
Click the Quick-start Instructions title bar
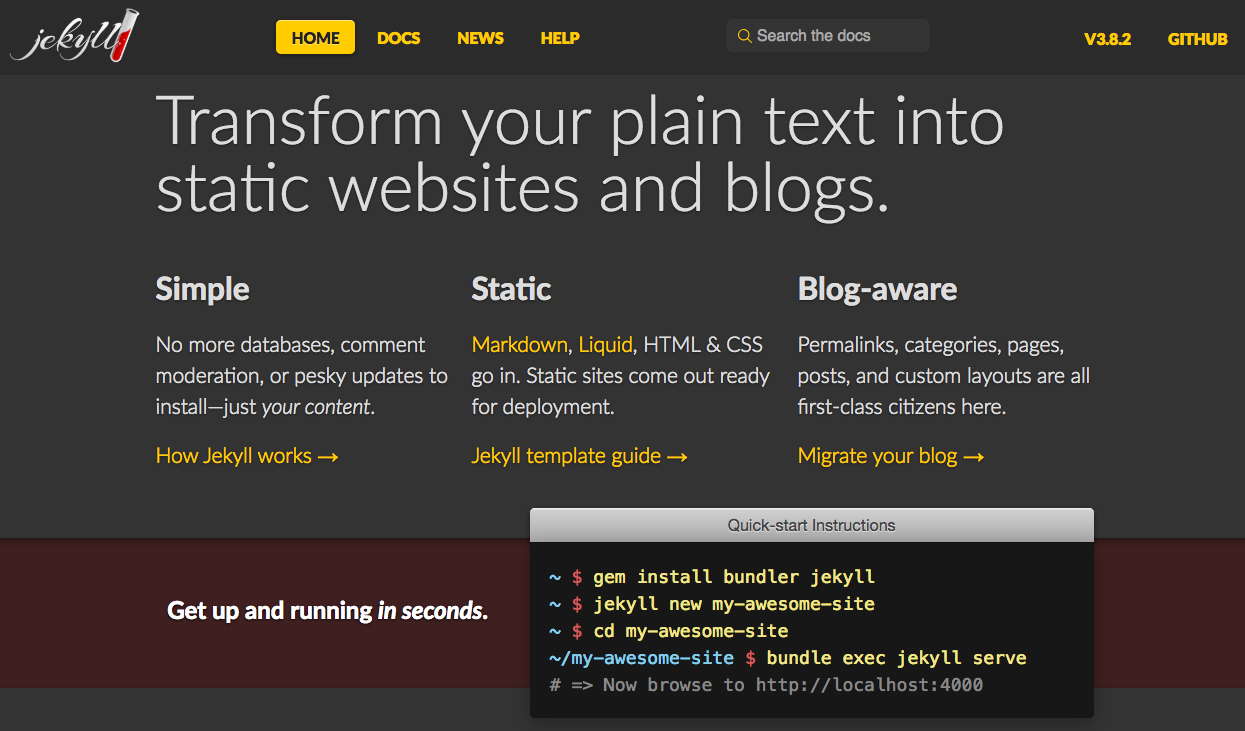811,525
